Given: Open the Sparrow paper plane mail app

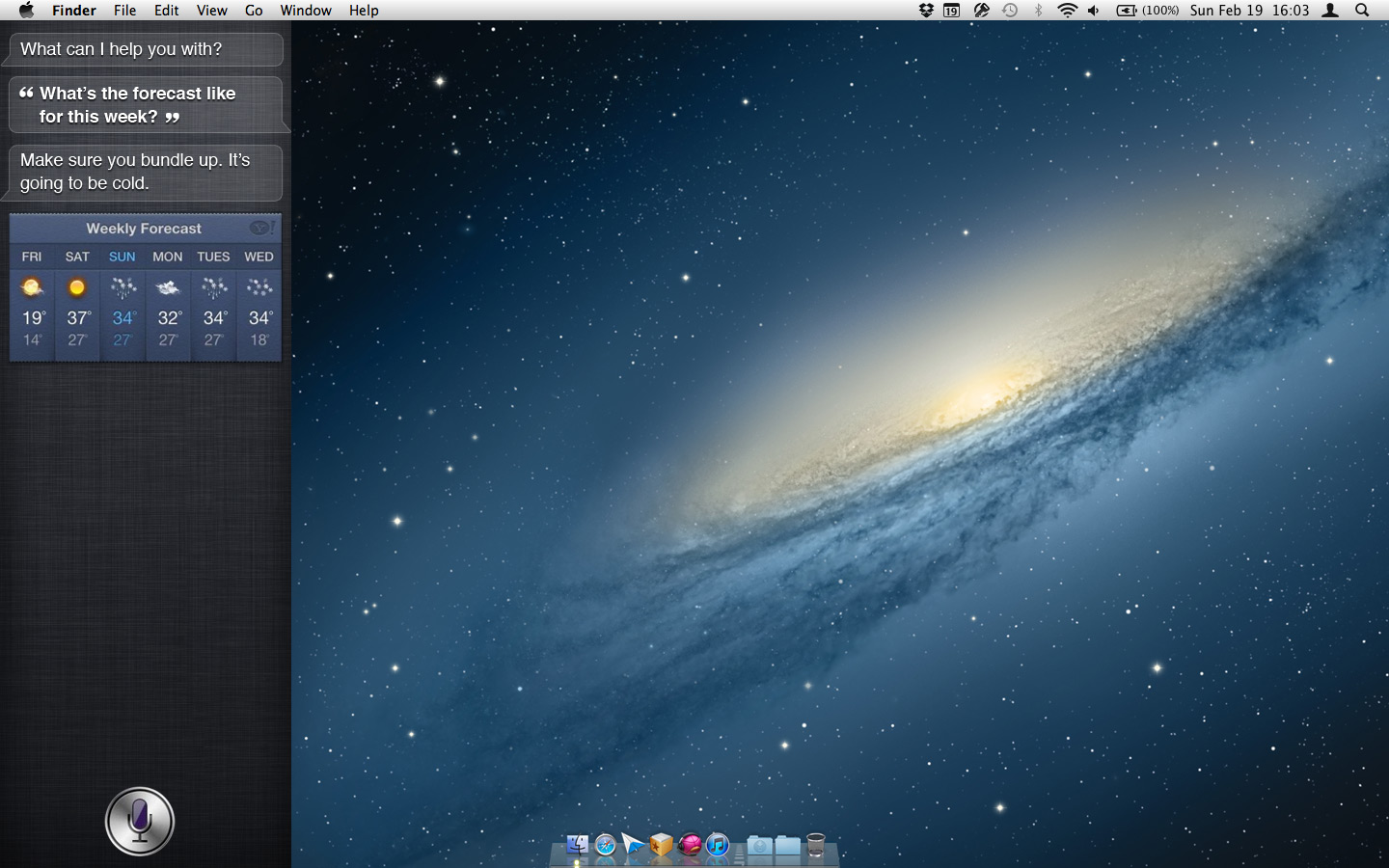Looking at the screenshot, I should pyautogui.click(x=633, y=845).
